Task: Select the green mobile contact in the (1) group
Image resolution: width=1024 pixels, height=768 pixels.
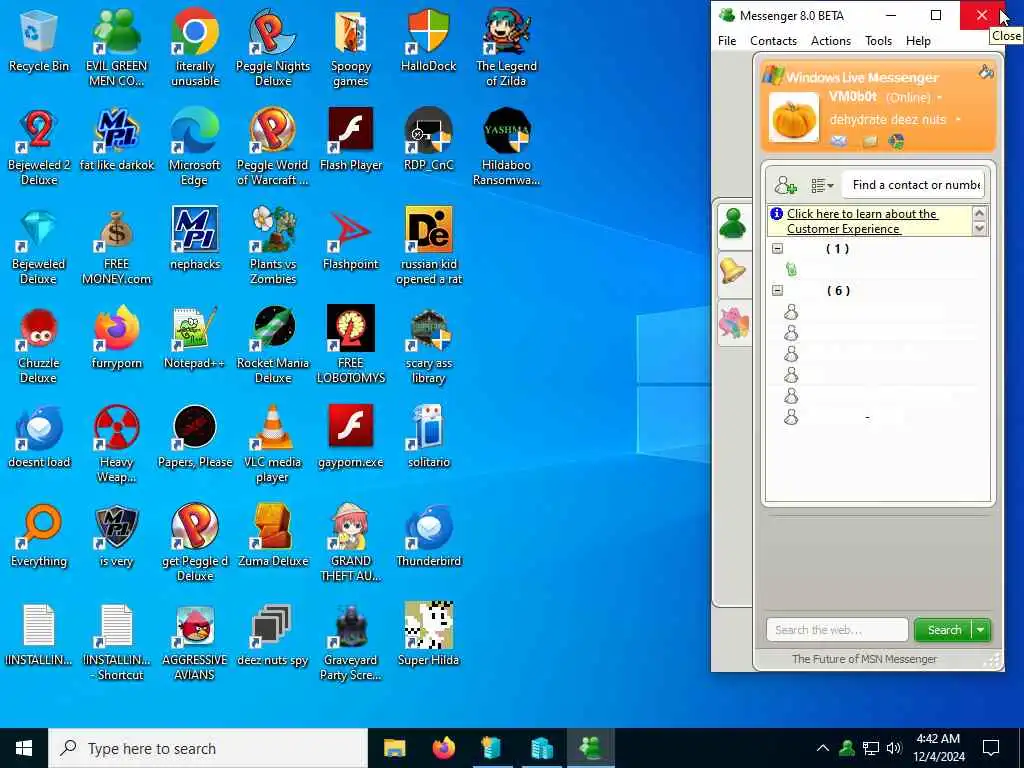Action: [791, 269]
